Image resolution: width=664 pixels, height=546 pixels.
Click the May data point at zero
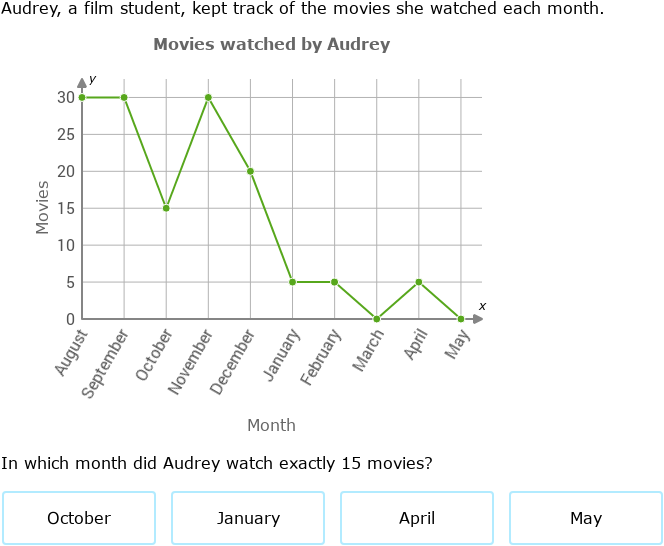click(x=461, y=319)
